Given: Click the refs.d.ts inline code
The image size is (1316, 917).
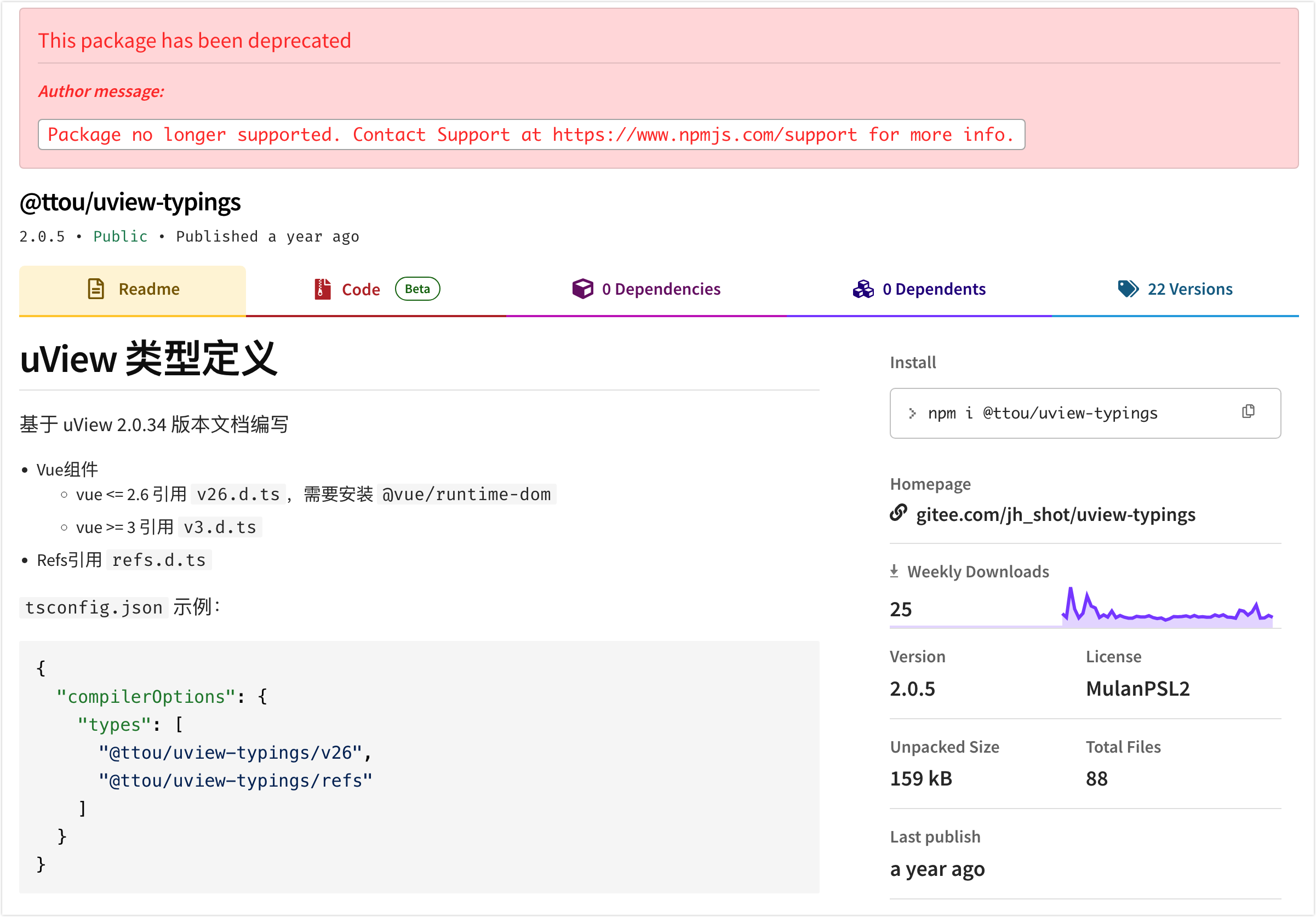Looking at the screenshot, I should coord(159,560).
